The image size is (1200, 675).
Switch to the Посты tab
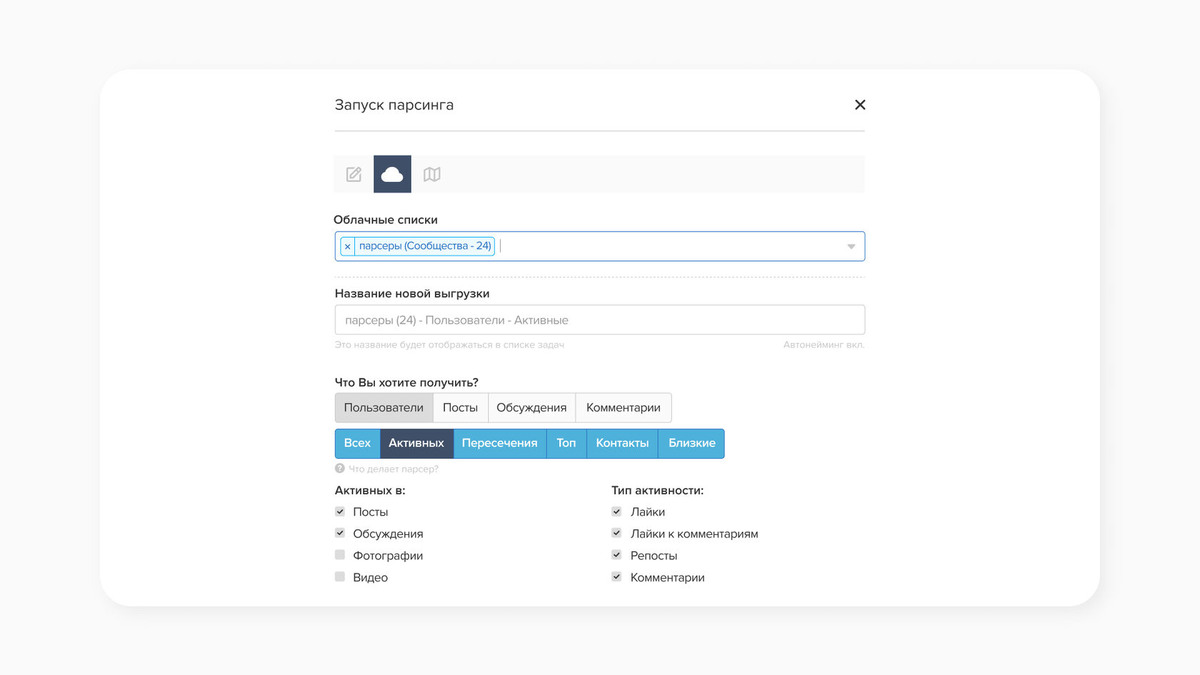pyautogui.click(x=460, y=407)
